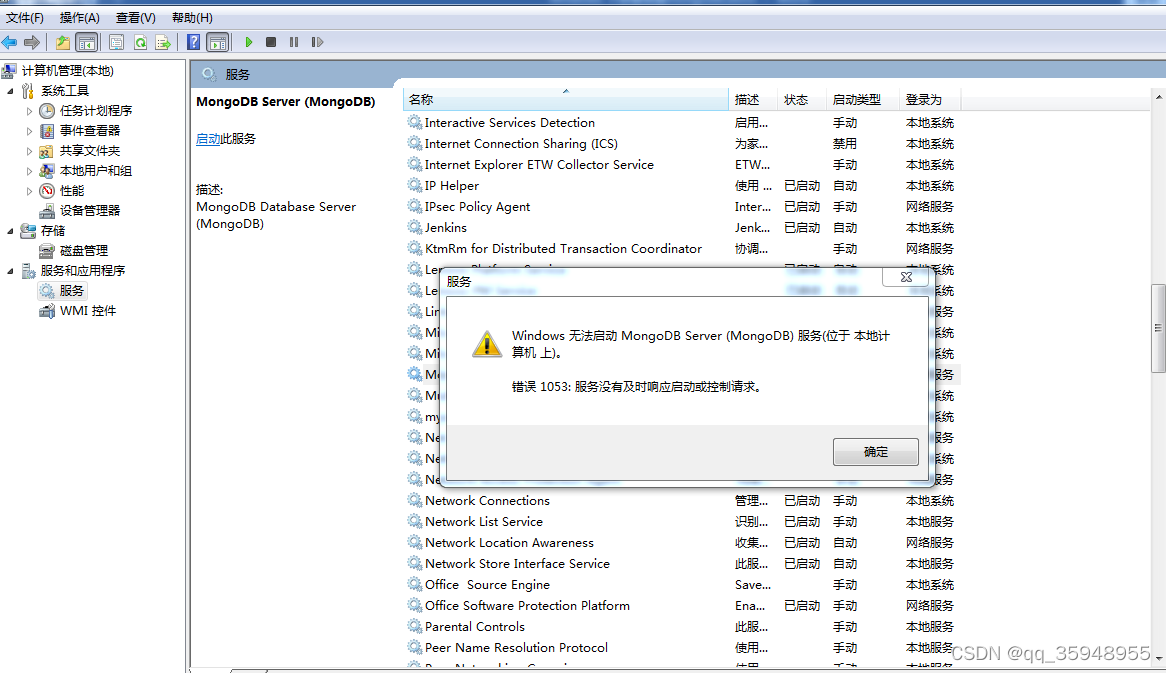This screenshot has width=1166, height=673.
Task: Collapse the 存储 tree node
Action: (x=10, y=231)
